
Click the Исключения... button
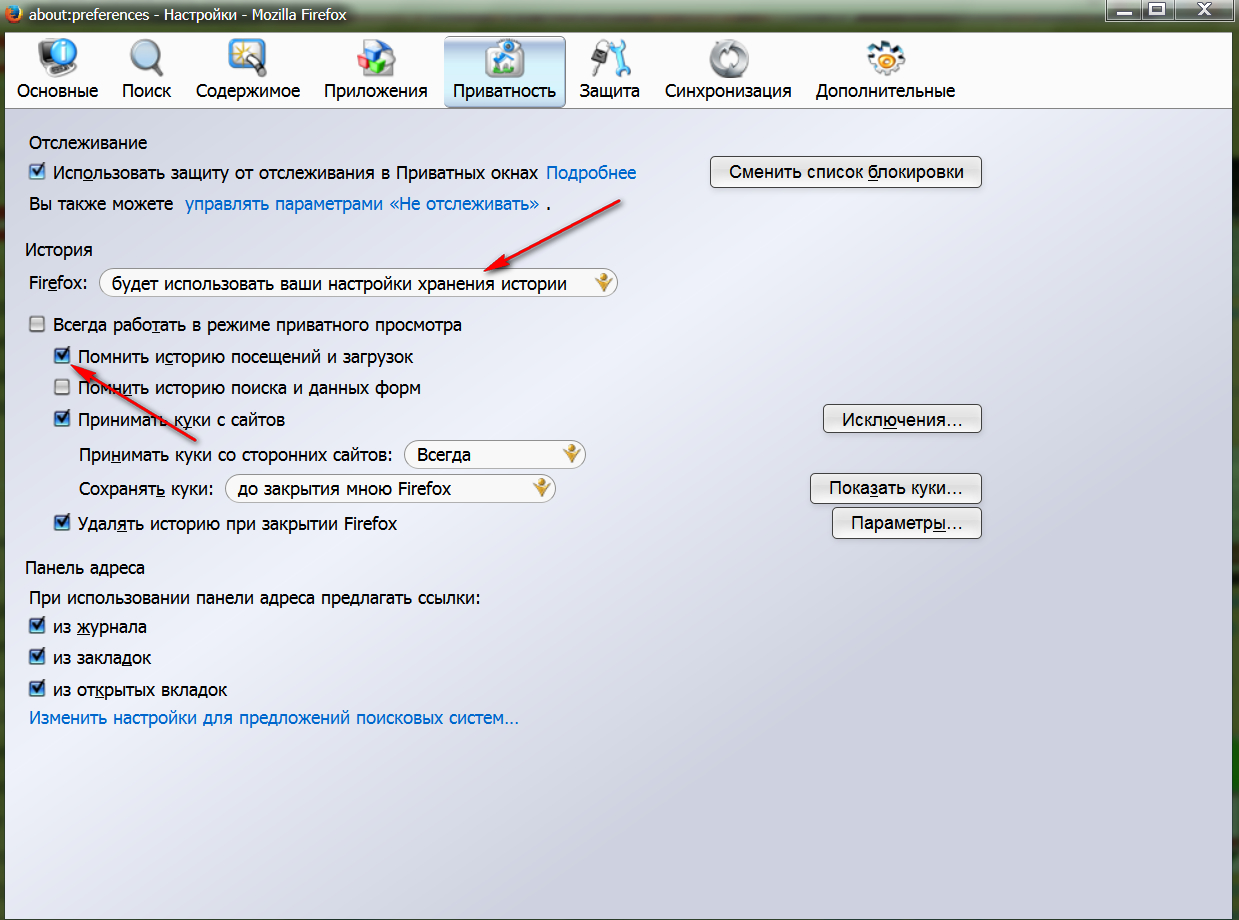[x=902, y=419]
